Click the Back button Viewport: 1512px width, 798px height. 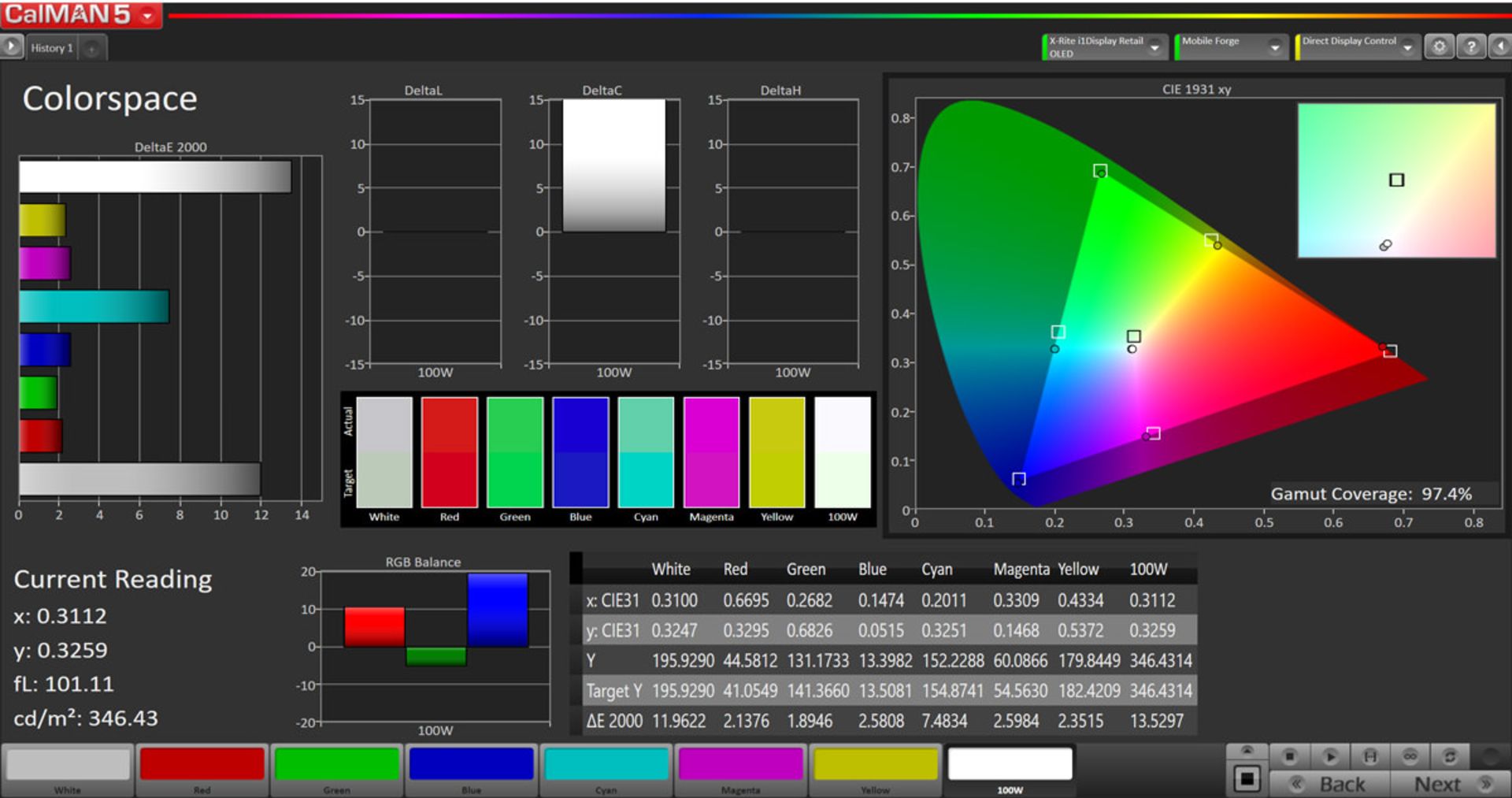click(1331, 784)
